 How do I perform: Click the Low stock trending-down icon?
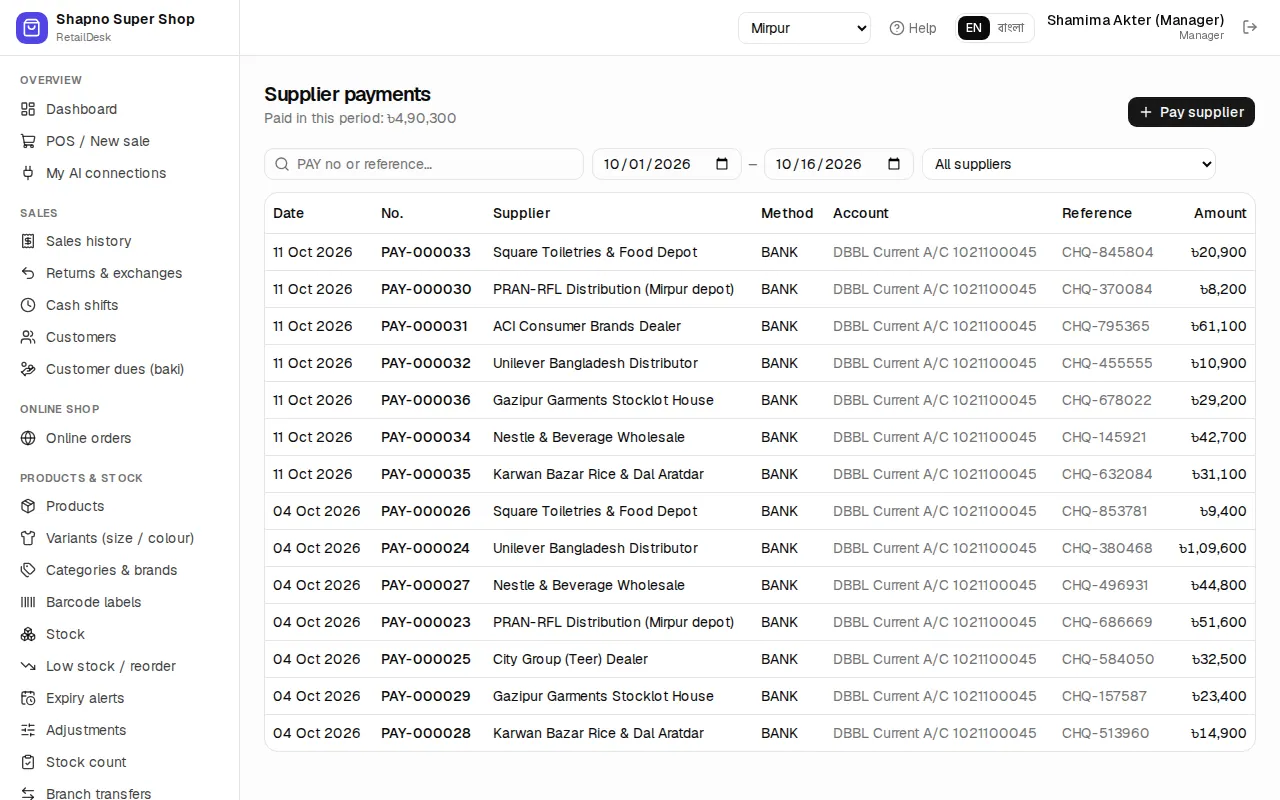[28, 666]
